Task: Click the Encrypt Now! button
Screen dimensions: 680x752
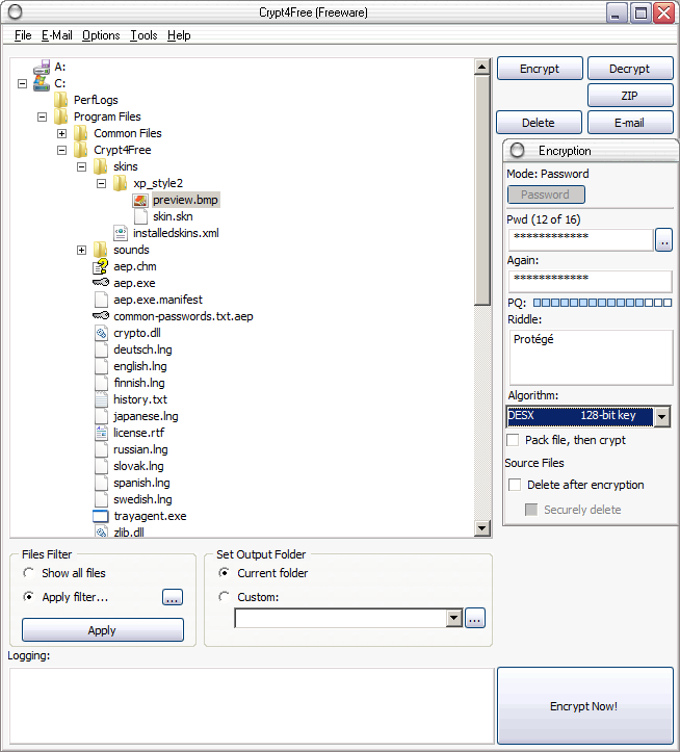Action: click(x=585, y=705)
